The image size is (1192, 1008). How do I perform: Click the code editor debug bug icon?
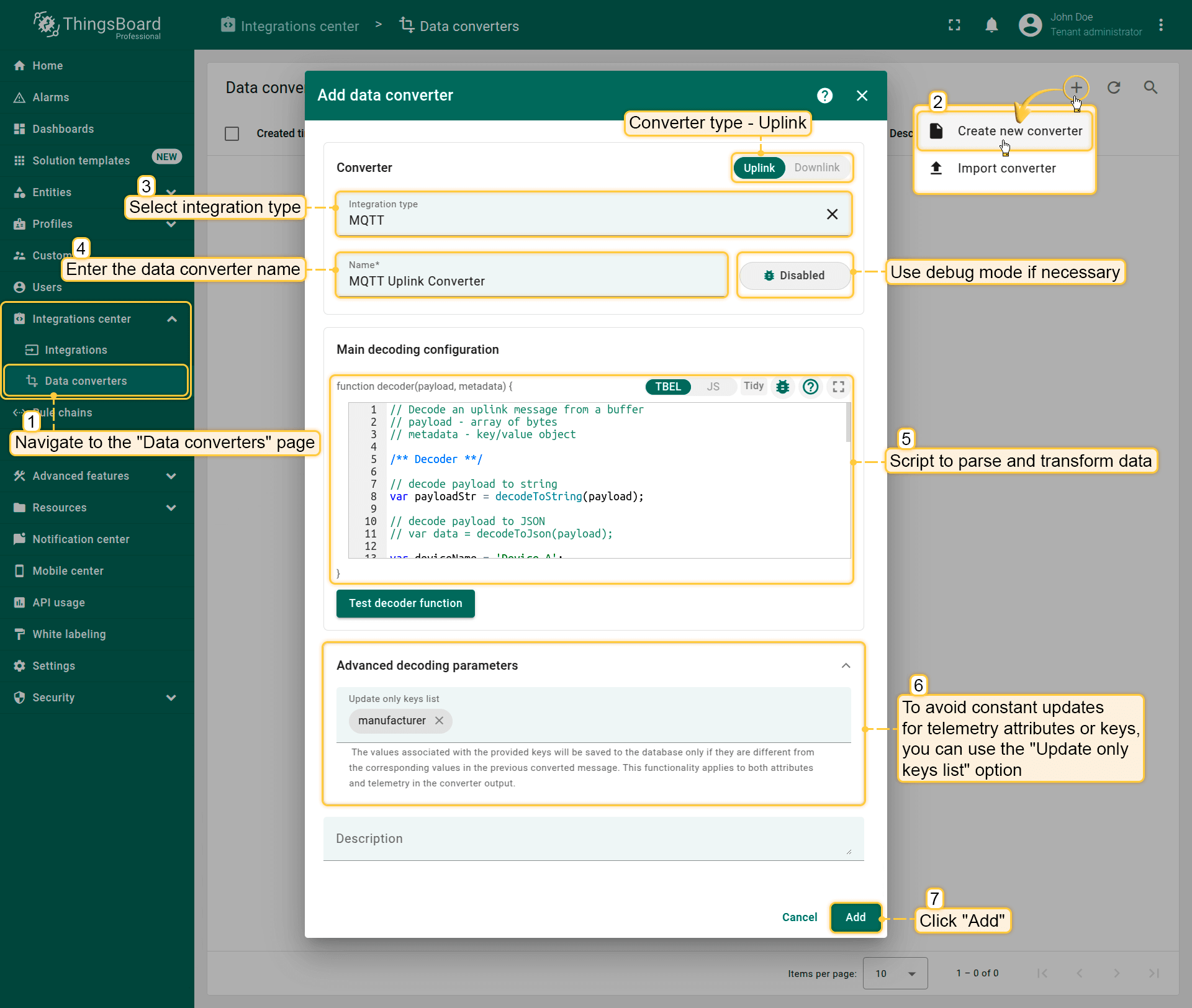(782, 387)
